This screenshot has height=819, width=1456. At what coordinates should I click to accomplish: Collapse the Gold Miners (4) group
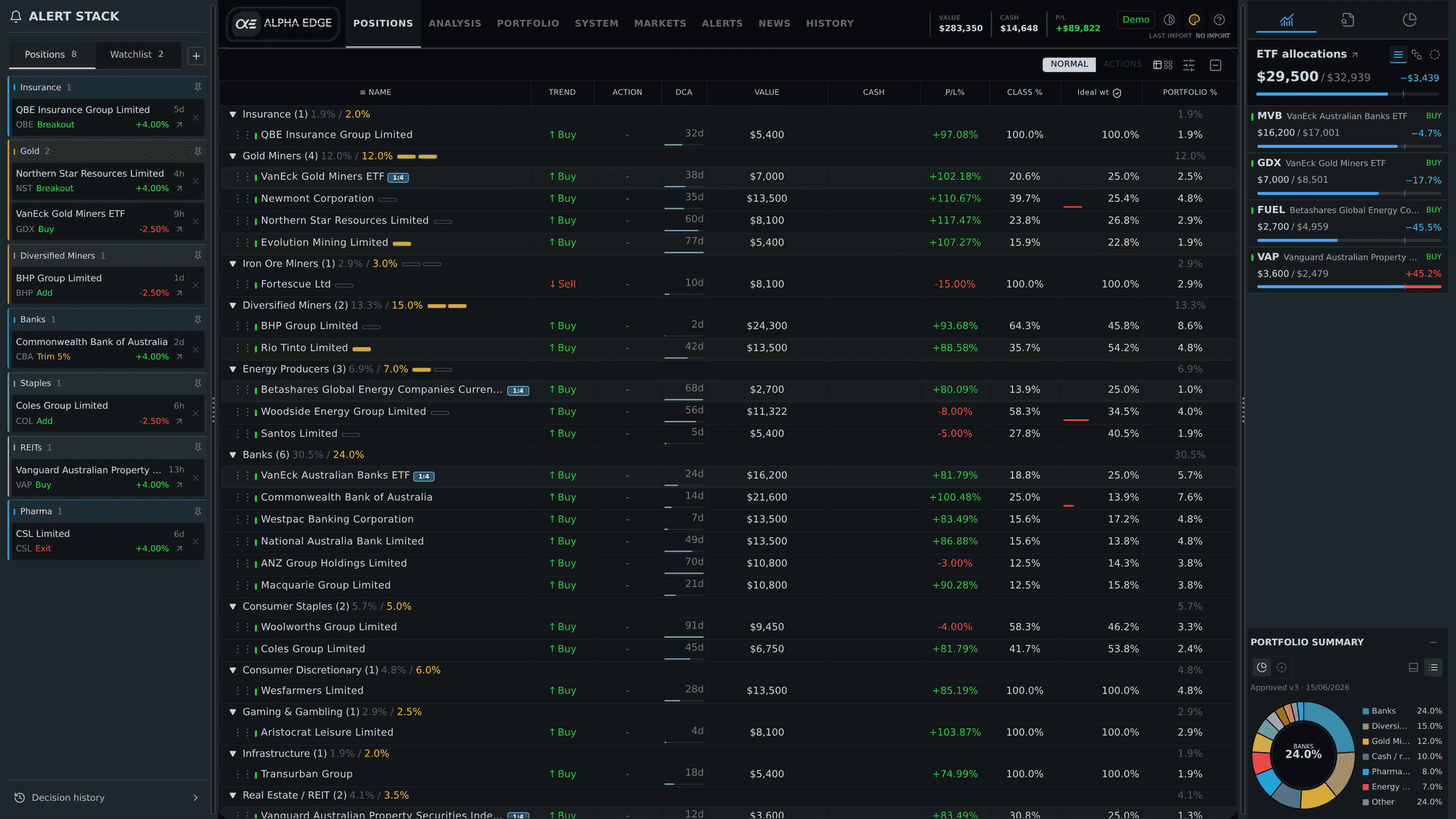(x=233, y=156)
